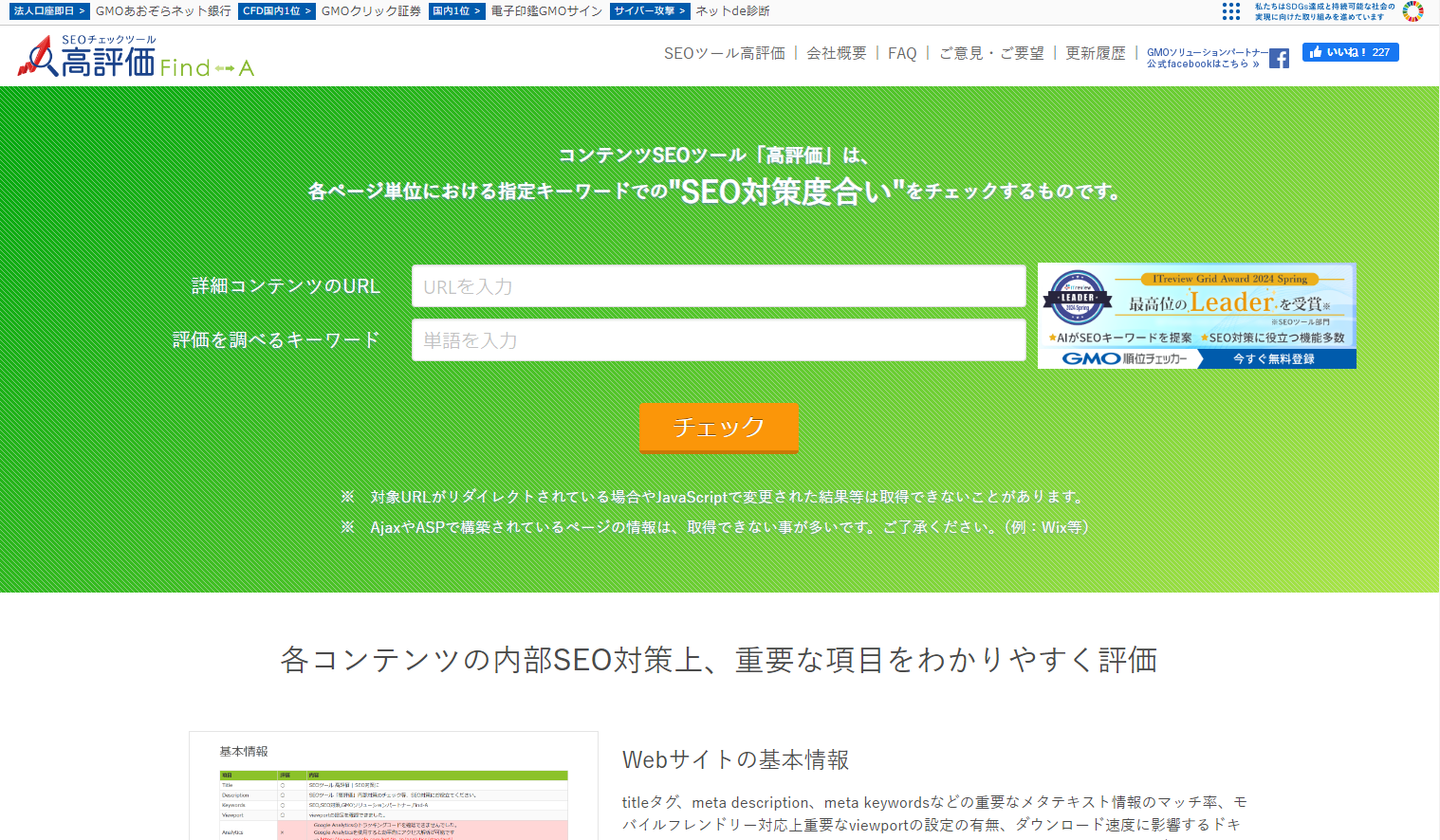Viewport: 1440px width, 840px height.
Task: Open the SEOツール高評価 menu item
Action: pyautogui.click(x=725, y=53)
